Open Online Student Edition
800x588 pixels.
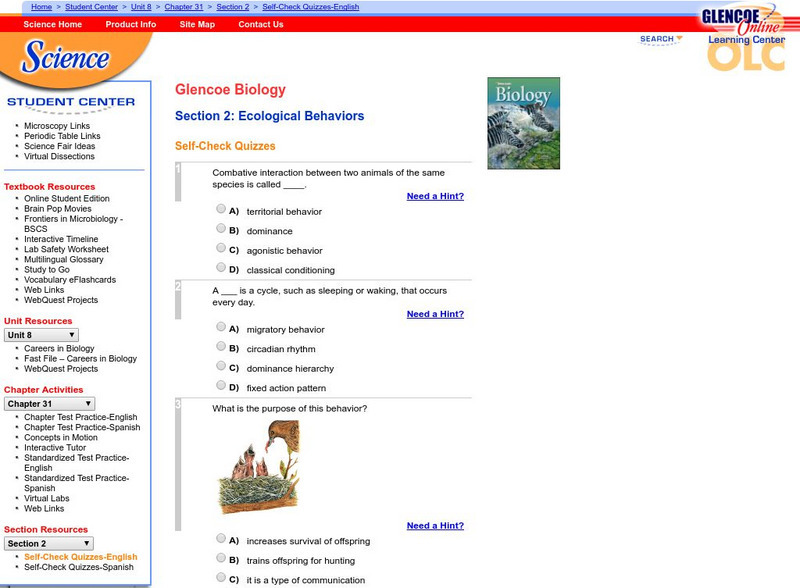[67, 198]
